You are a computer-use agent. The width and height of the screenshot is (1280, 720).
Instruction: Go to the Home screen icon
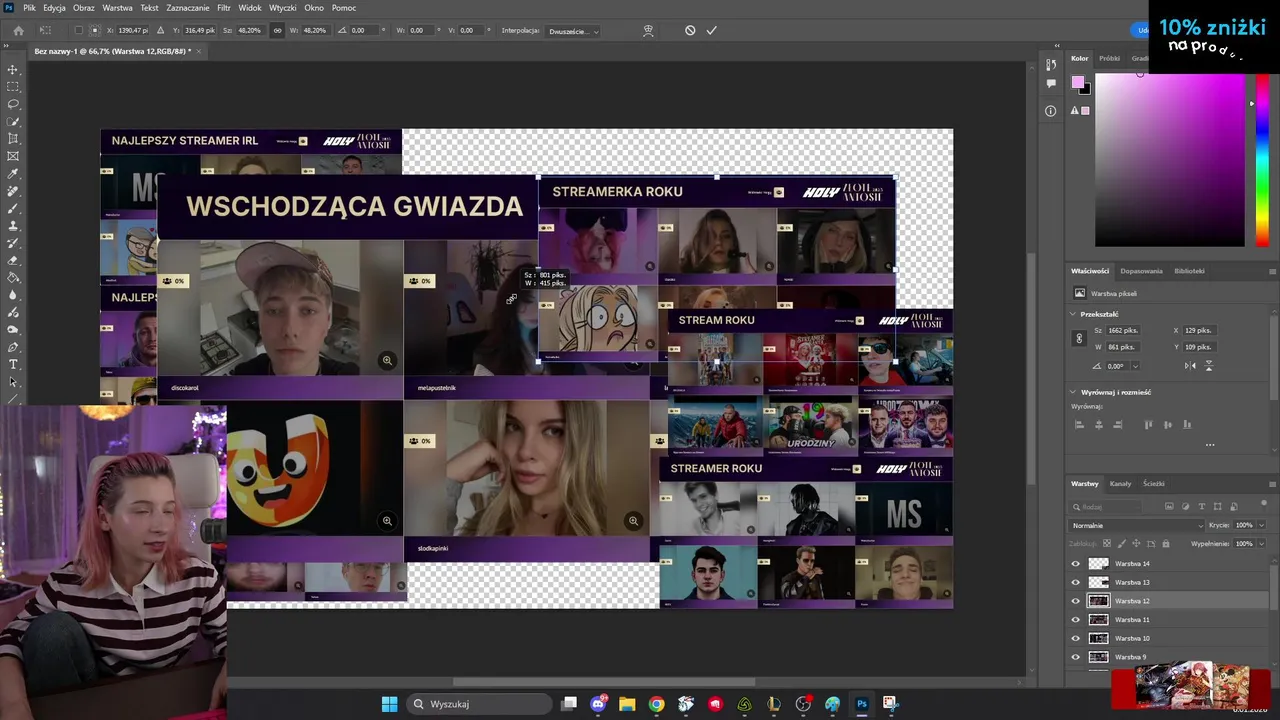tap(18, 30)
